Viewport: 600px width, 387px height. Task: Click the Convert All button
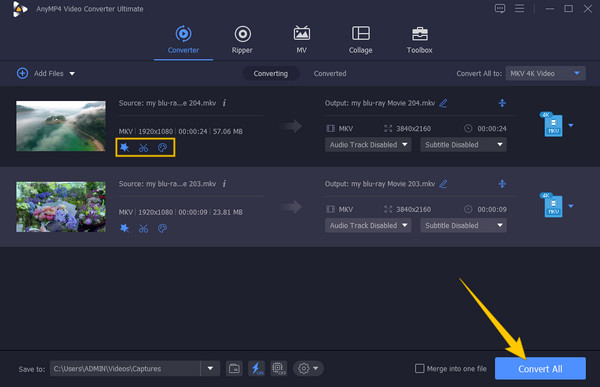pyautogui.click(x=540, y=369)
